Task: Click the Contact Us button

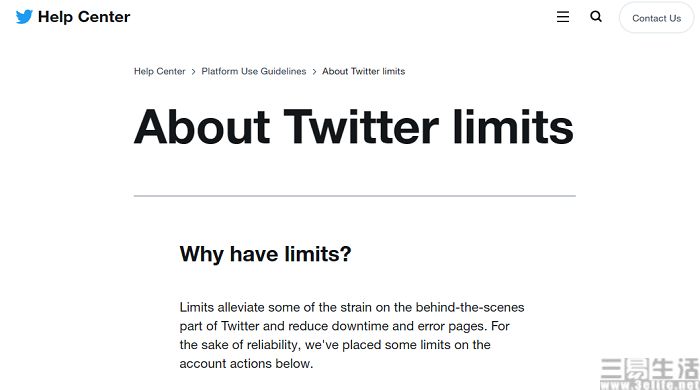Action: (656, 18)
